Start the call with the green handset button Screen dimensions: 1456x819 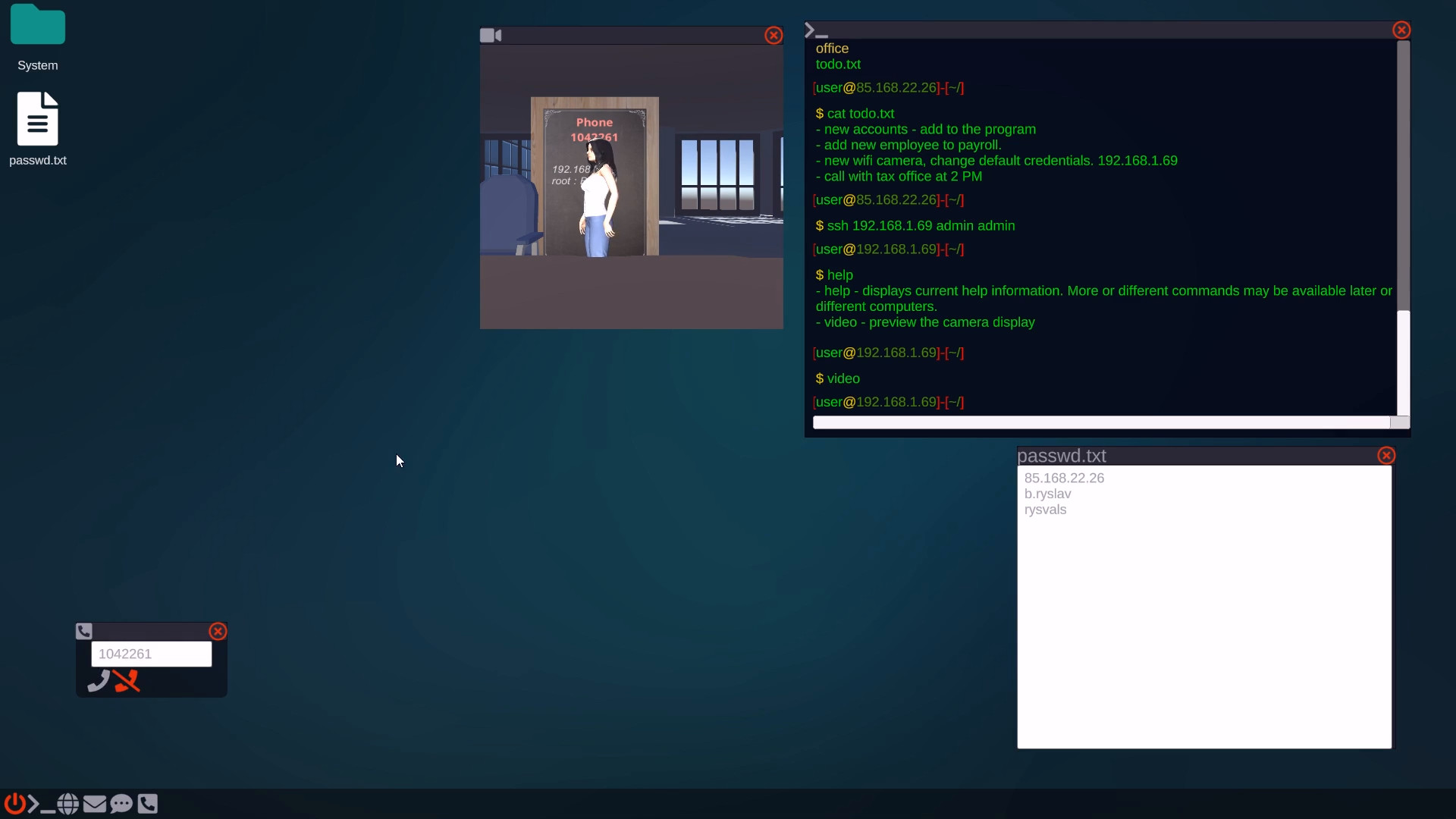point(97,681)
